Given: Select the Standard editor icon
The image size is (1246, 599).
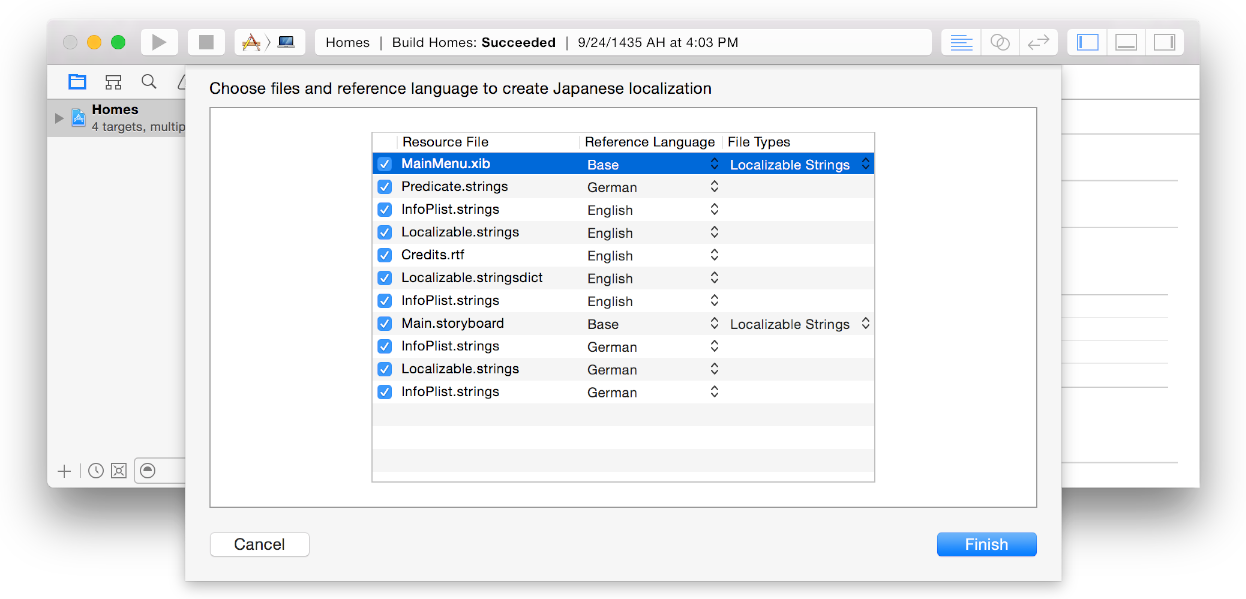Looking at the screenshot, I should pos(960,41).
